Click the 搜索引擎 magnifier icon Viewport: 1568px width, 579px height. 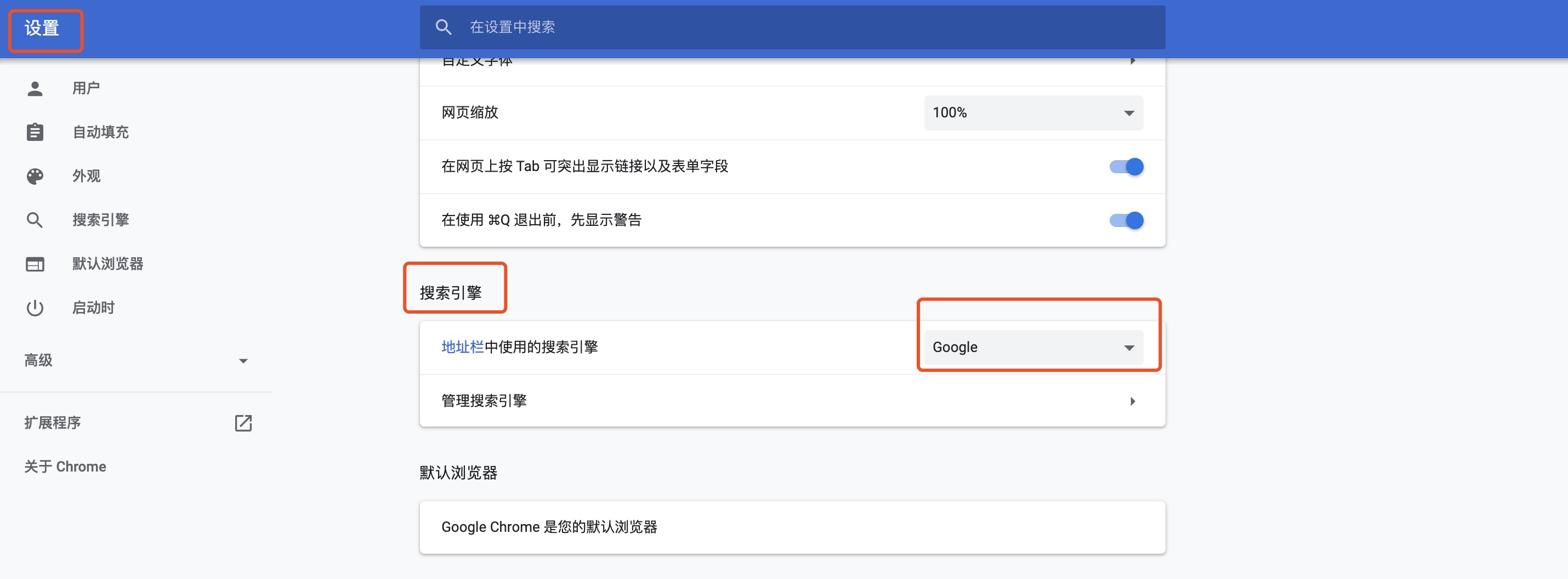point(35,220)
